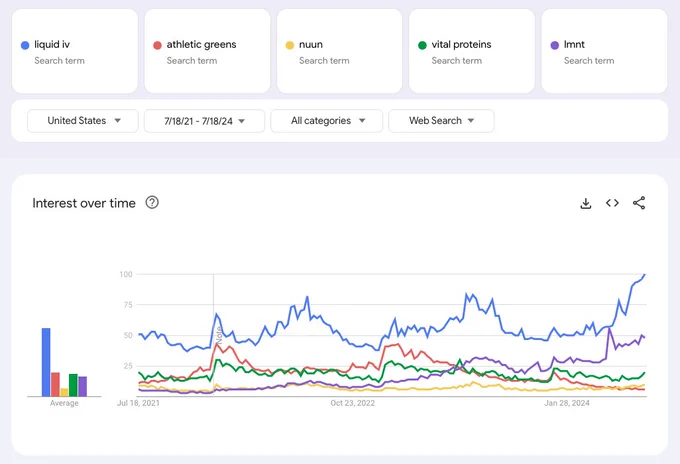The image size is (680, 464).
Task: Click the green vital proteins average bar
Action: 73,385
